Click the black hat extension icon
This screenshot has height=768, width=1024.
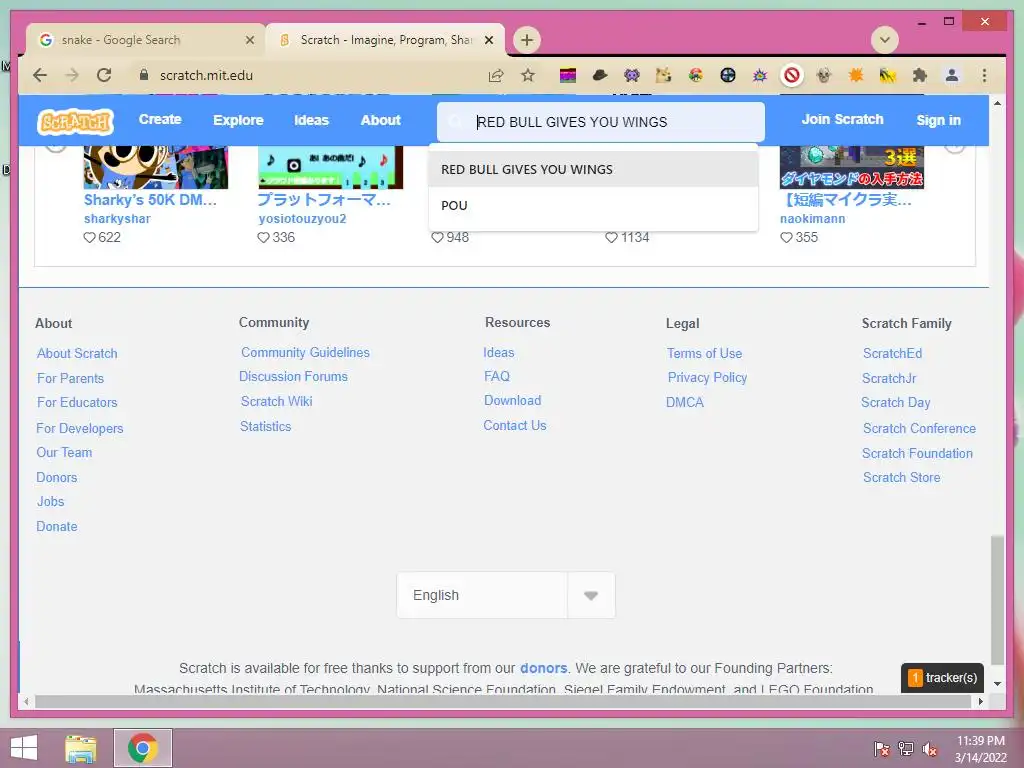tap(600, 76)
